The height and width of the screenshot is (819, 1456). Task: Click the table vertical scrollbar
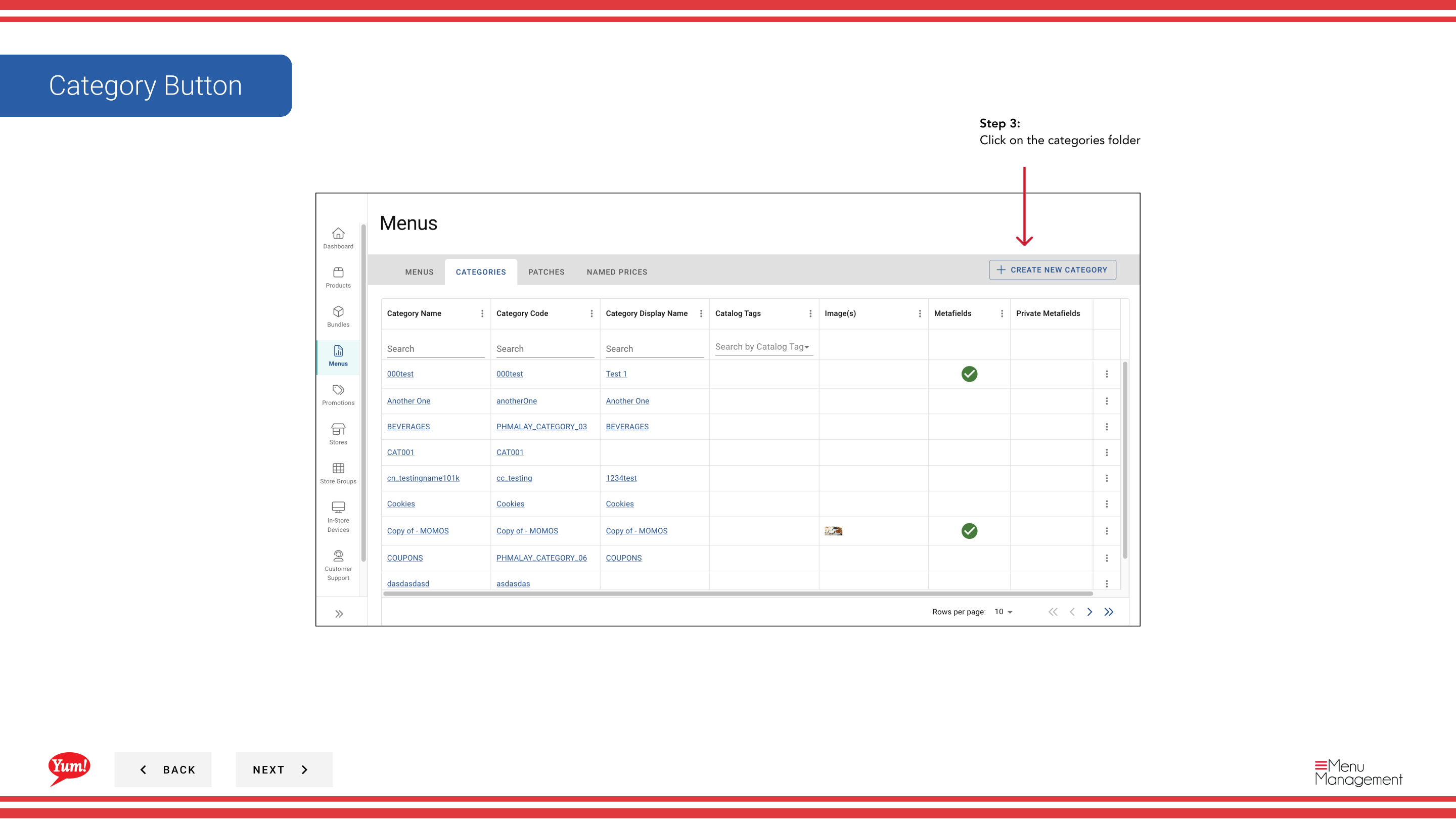point(1125,461)
